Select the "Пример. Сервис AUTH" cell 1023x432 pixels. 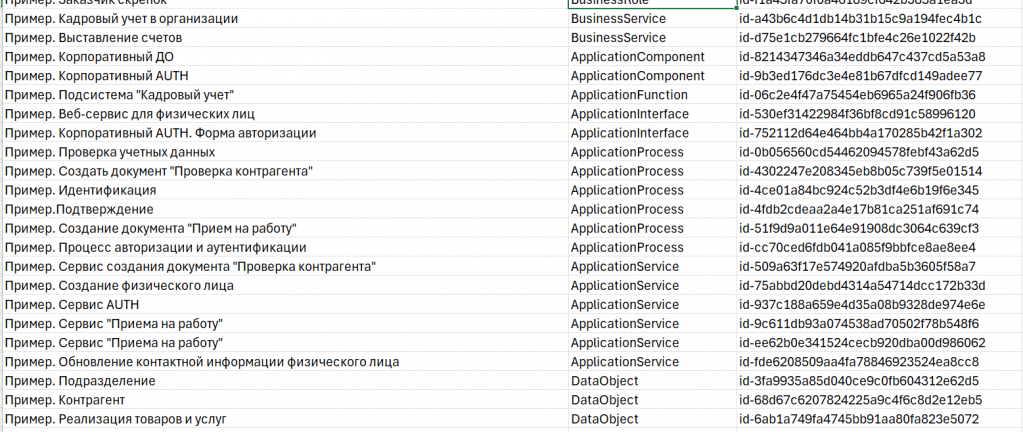(x=72, y=304)
